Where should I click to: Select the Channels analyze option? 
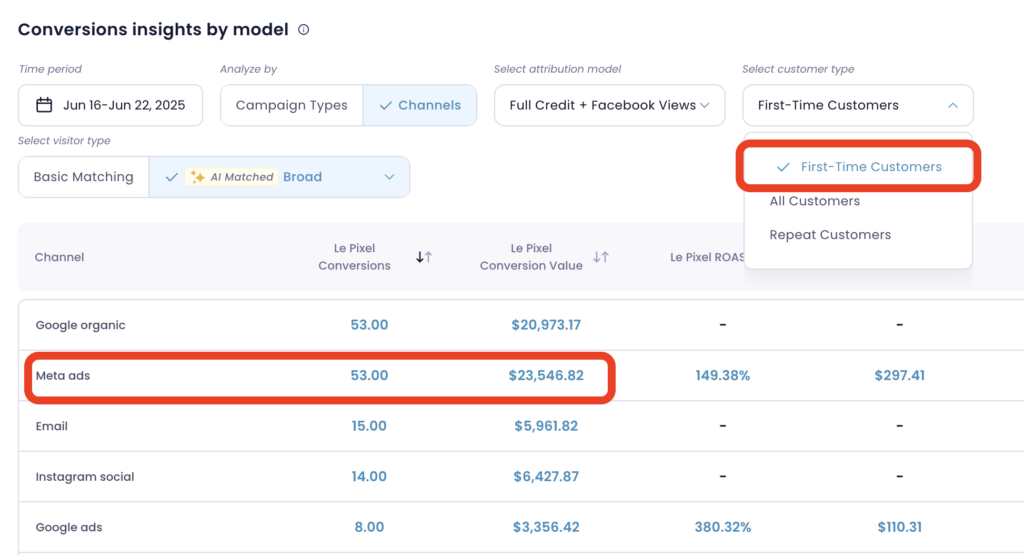[x=420, y=105]
